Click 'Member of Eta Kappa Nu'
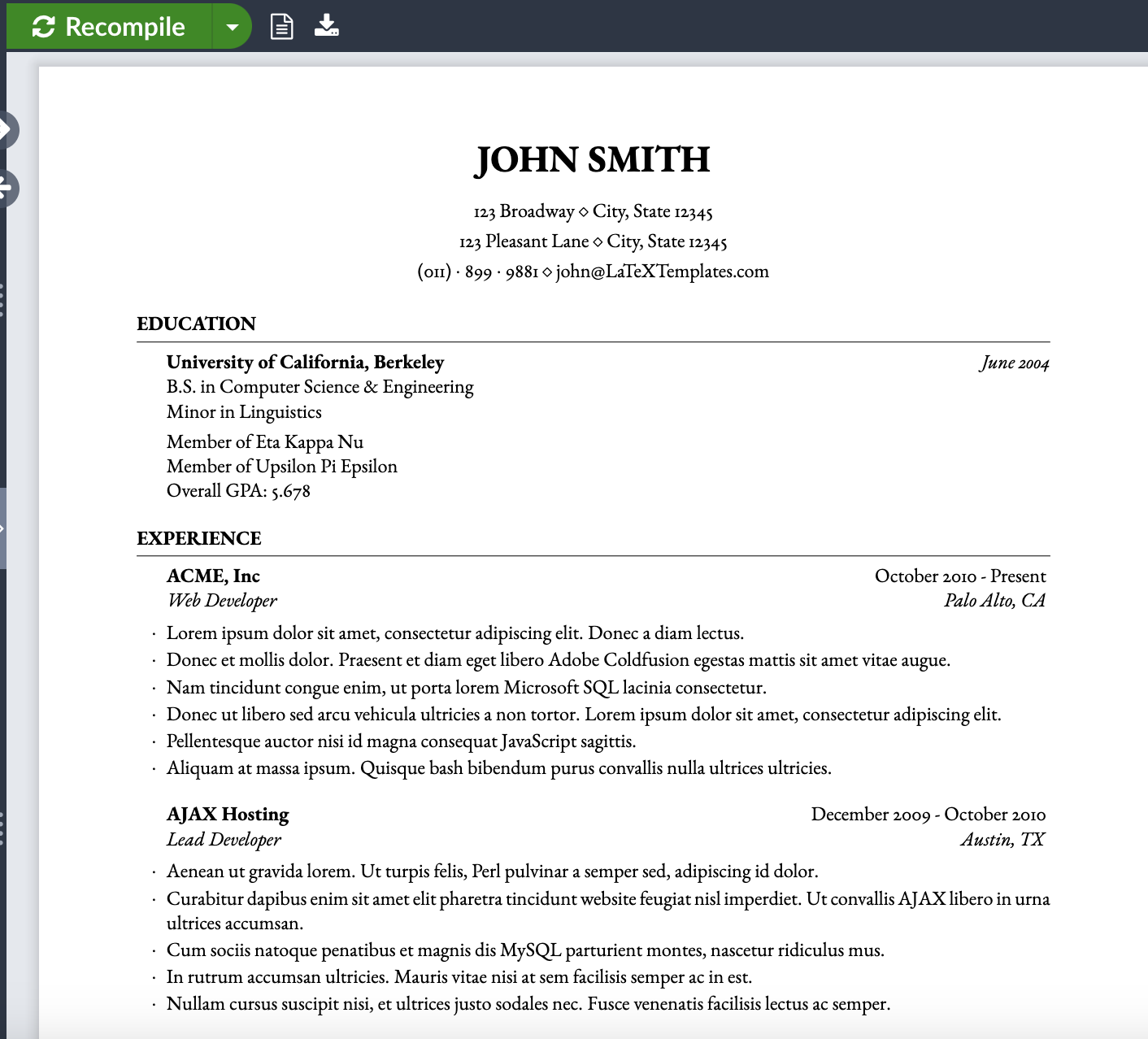This screenshot has height=1039, width=1148. click(x=265, y=442)
